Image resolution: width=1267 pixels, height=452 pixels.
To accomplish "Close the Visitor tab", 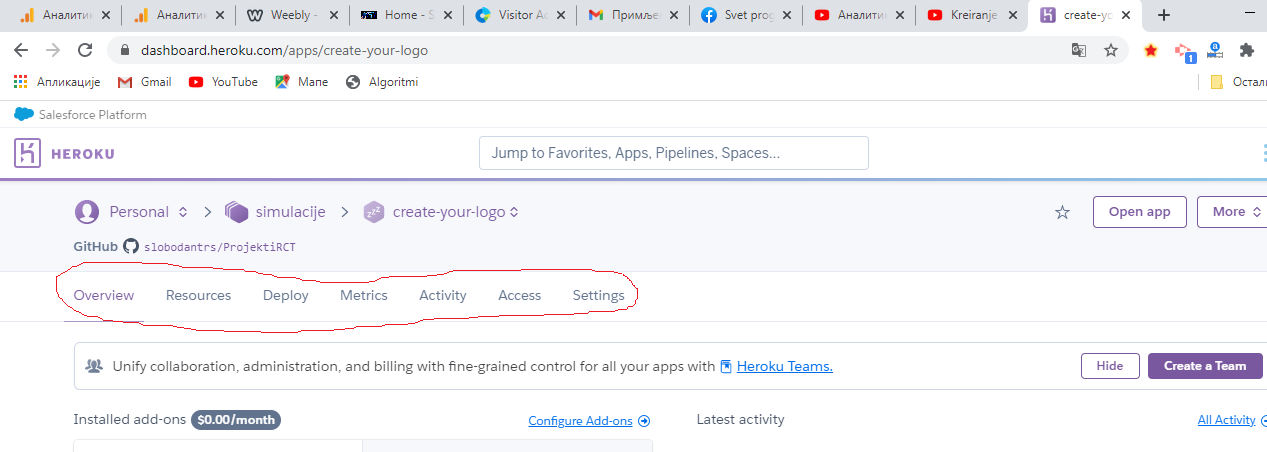I will (557, 15).
